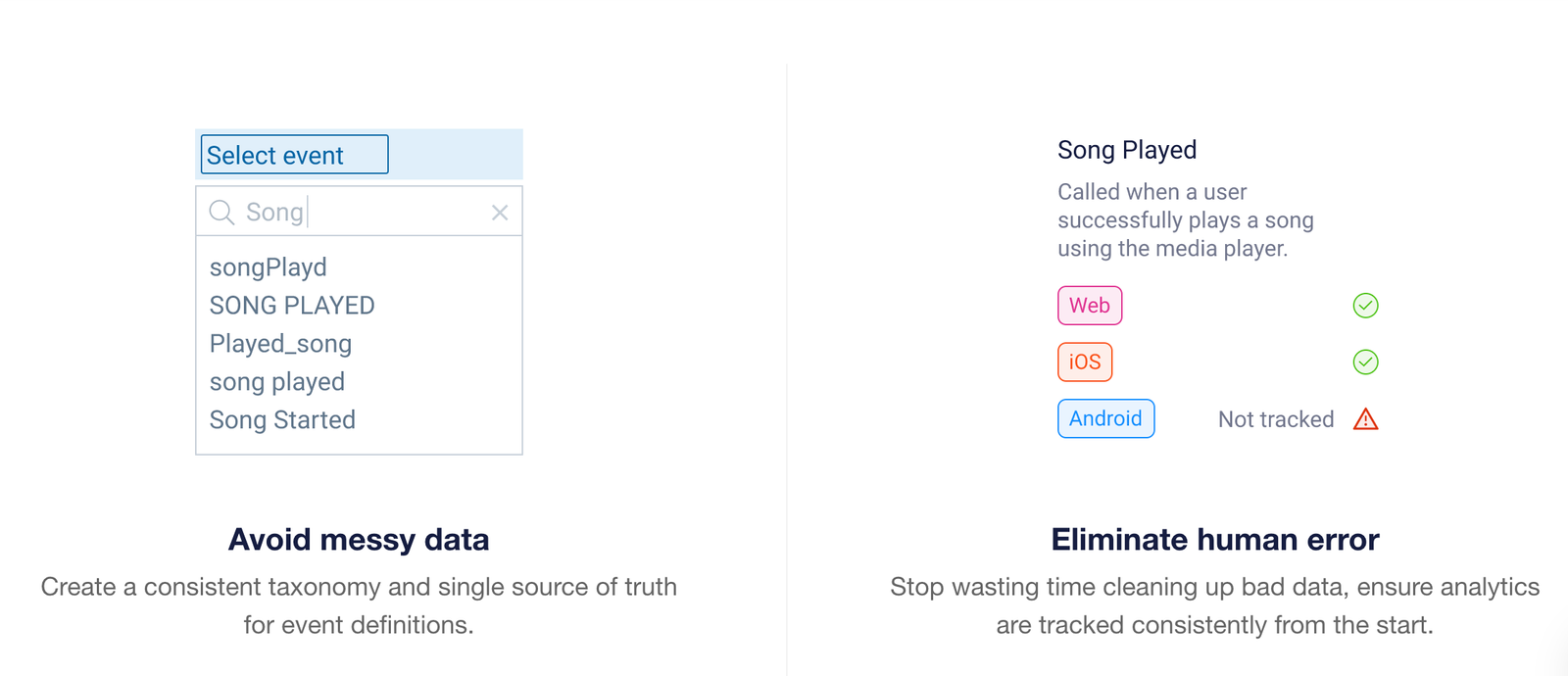Pick Played_song from the list

[280, 344]
